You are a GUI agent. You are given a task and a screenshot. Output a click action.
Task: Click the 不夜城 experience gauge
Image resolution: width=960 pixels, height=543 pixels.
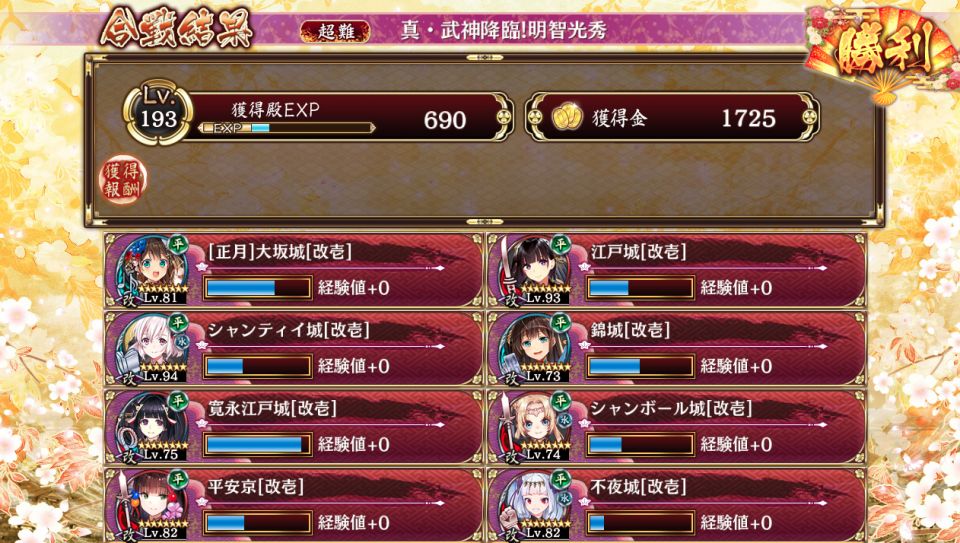point(640,523)
